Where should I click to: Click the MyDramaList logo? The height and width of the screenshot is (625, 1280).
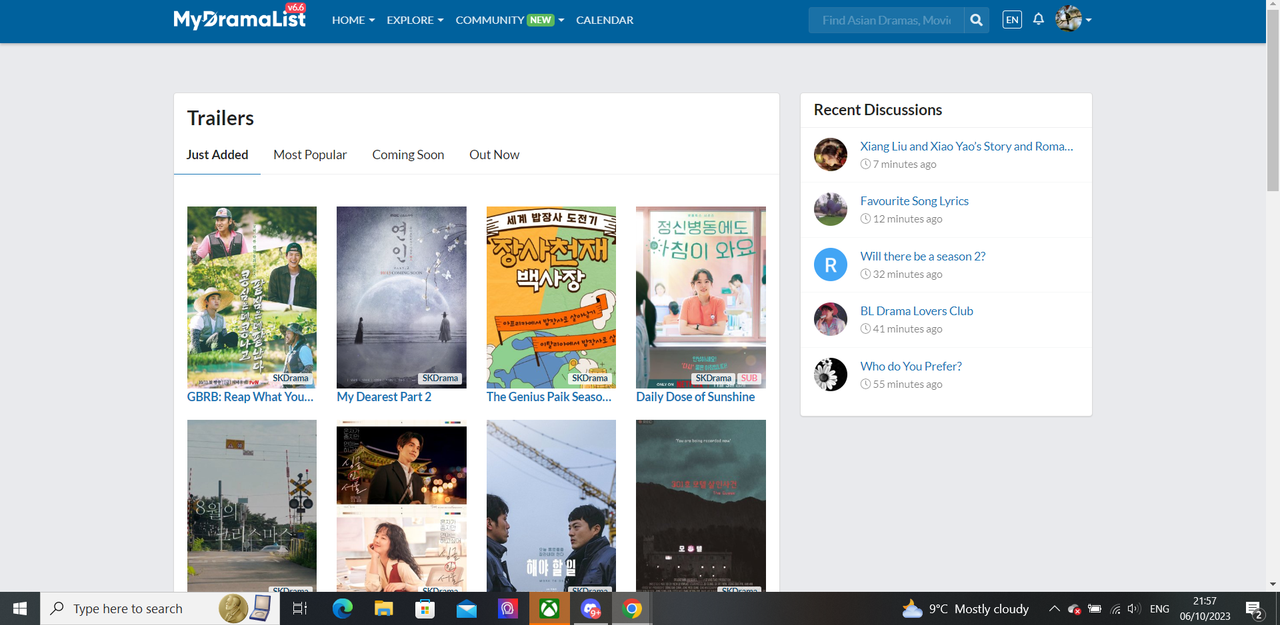pyautogui.click(x=240, y=17)
